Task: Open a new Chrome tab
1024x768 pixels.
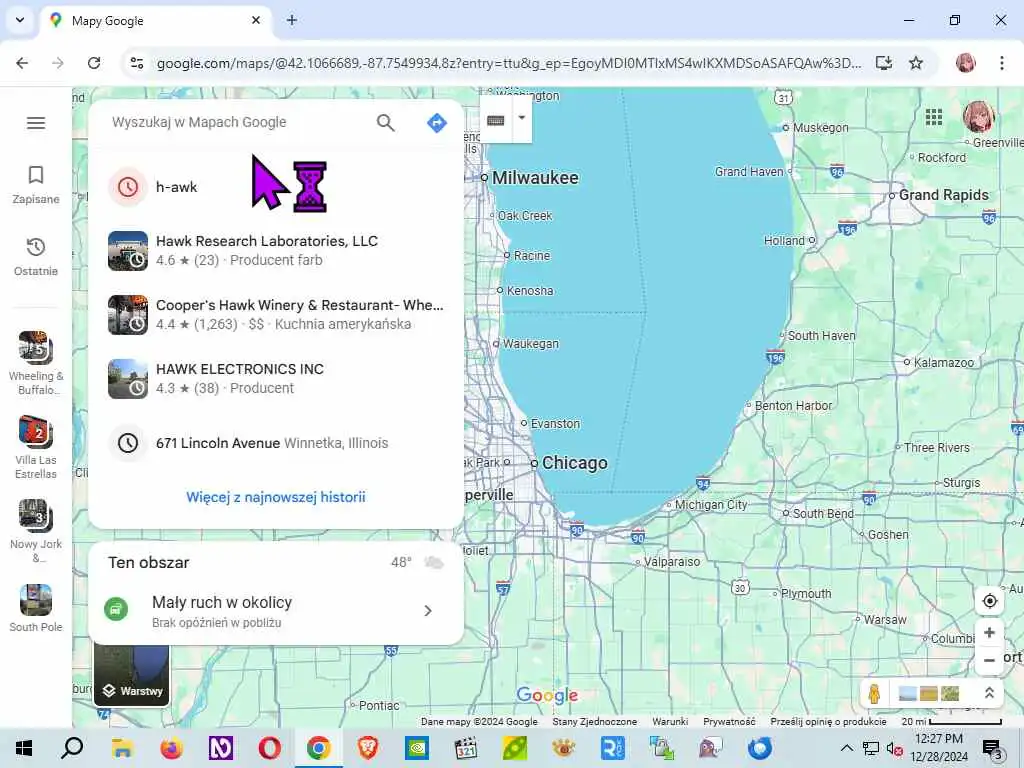Action: (292, 20)
